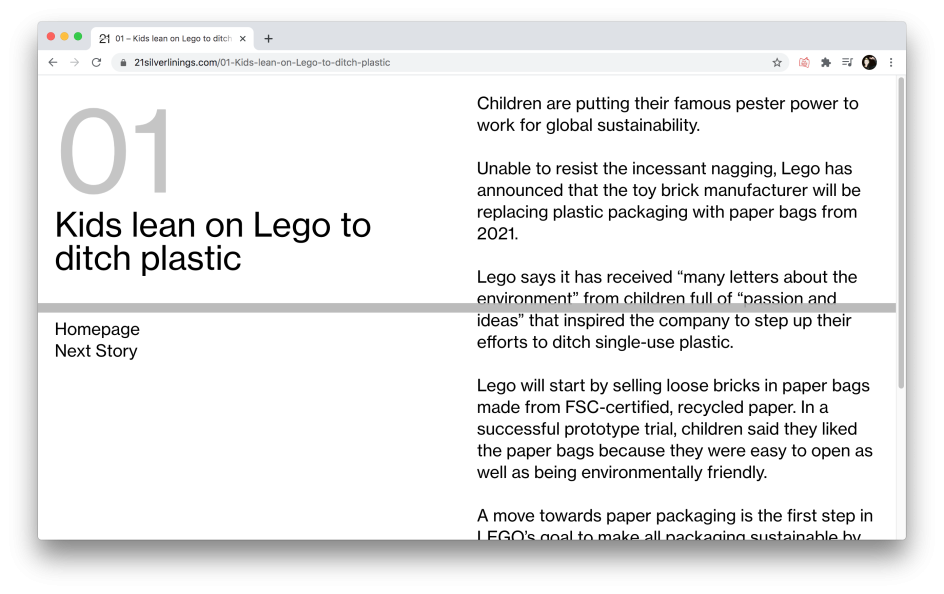Go to the Homepage link
Viewport: 944px width, 594px height.
97,329
